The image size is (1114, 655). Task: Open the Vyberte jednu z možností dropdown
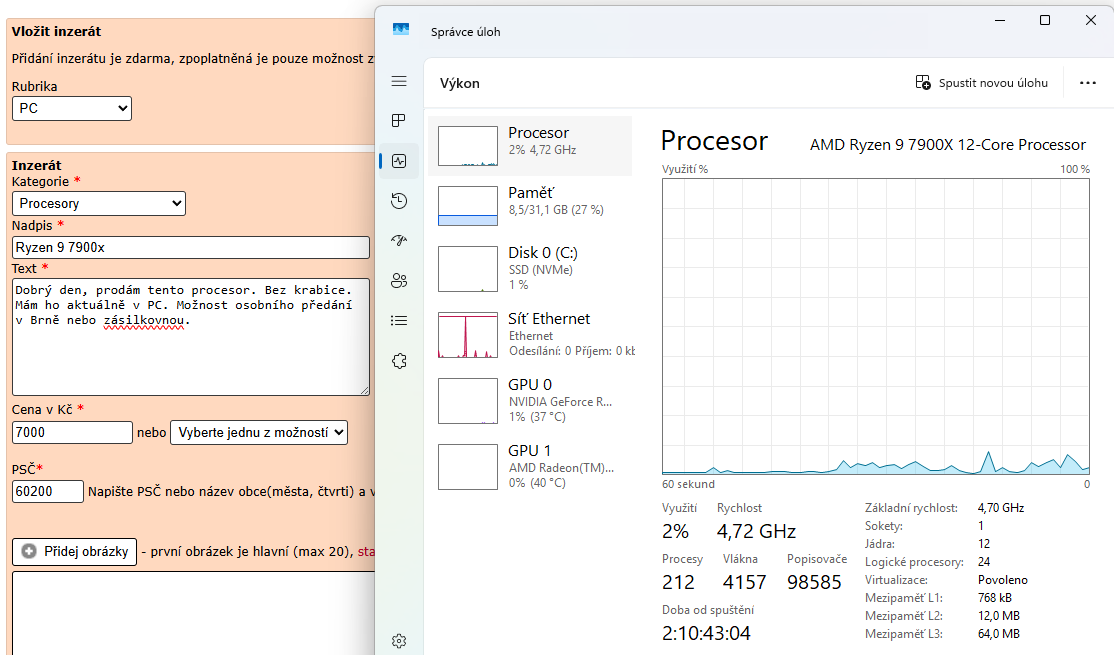click(259, 433)
